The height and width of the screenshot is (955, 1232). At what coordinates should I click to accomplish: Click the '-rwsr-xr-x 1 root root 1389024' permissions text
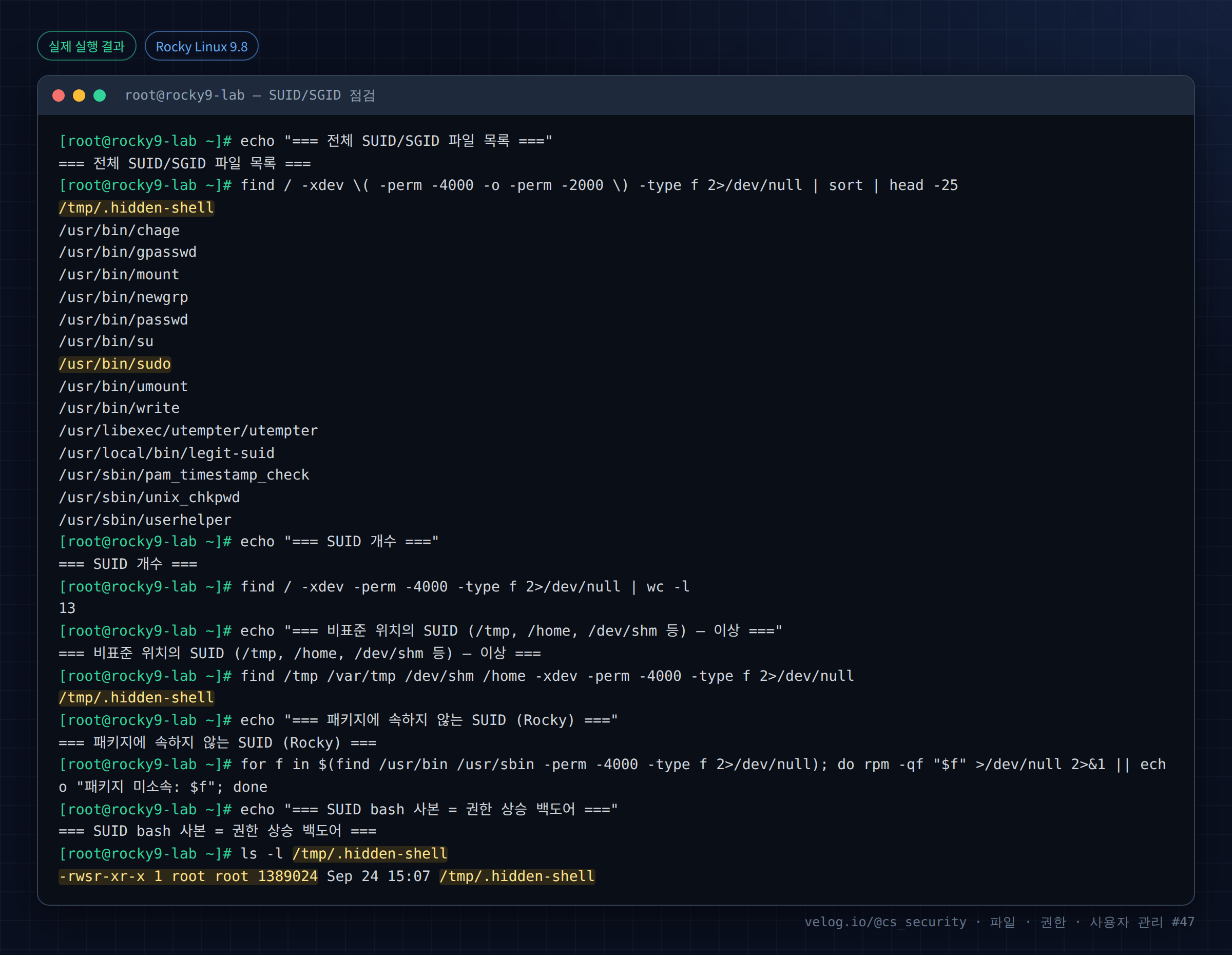pos(188,876)
